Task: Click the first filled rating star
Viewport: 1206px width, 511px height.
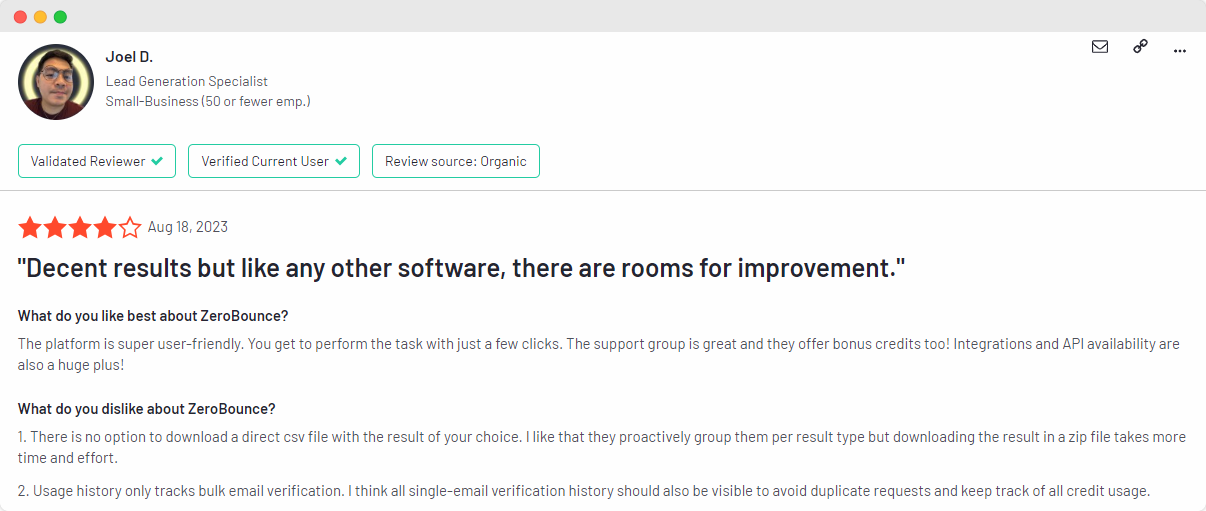Action: pos(30,227)
